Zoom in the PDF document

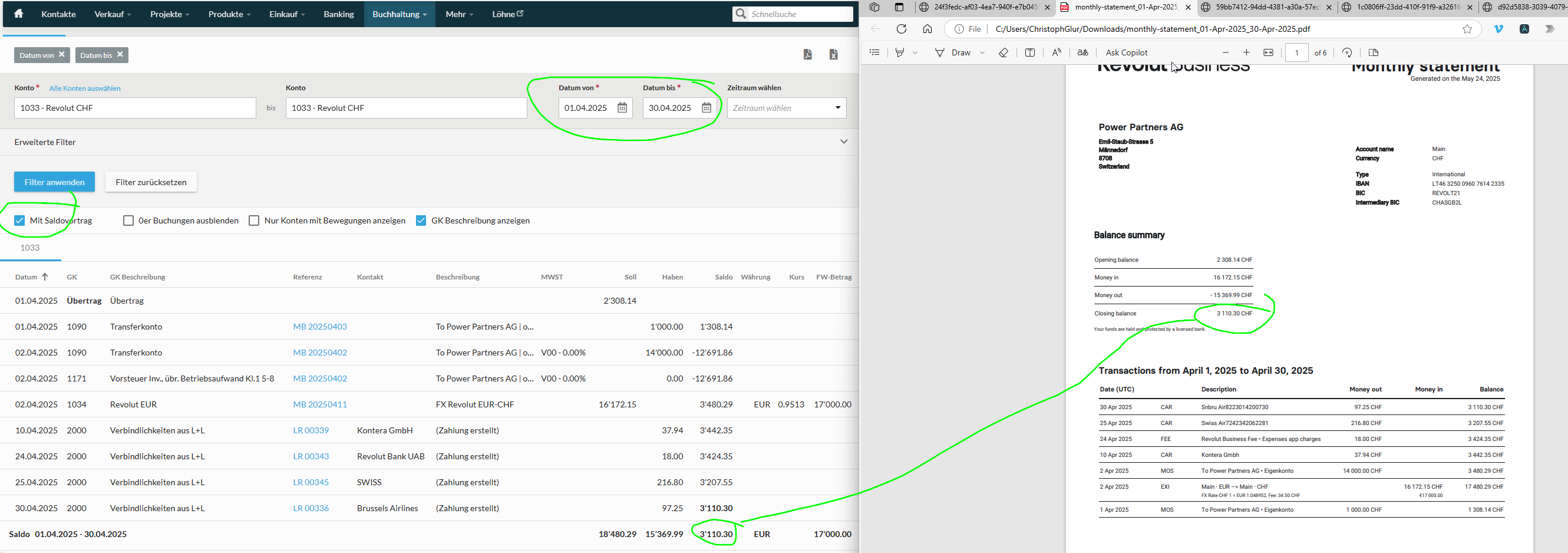pos(1247,52)
